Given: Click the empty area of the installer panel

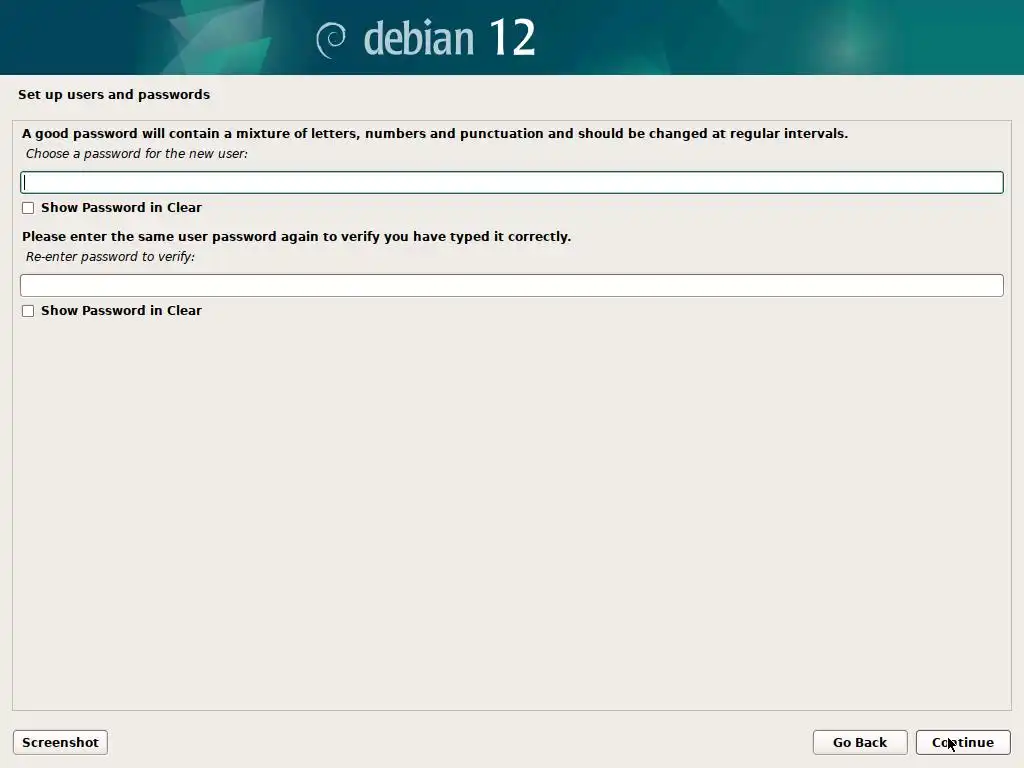Looking at the screenshot, I should click(x=511, y=509).
